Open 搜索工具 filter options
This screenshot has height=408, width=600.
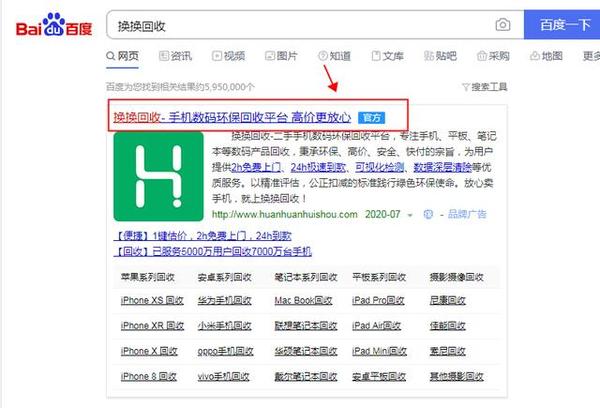(485, 87)
